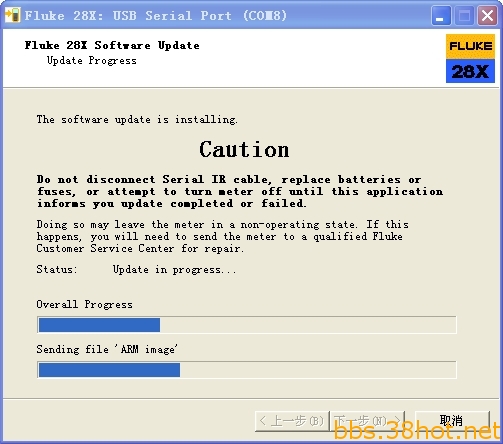Viewport: 503px width, 444px height.
Task: Click the 上一步 (B) back button
Action: click(x=292, y=421)
